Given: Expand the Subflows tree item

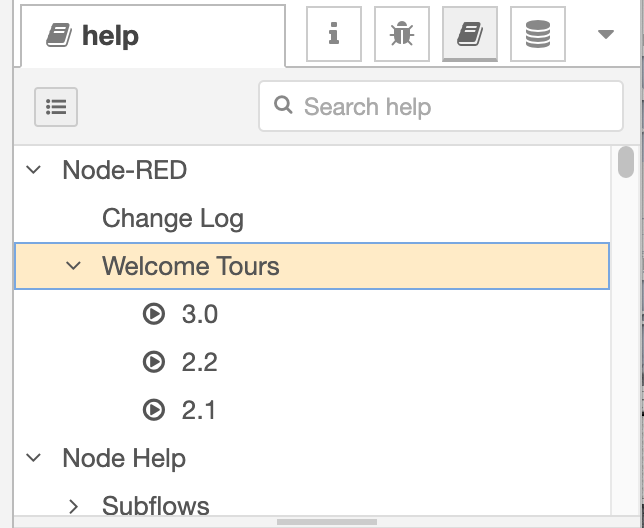Looking at the screenshot, I should coord(74,506).
